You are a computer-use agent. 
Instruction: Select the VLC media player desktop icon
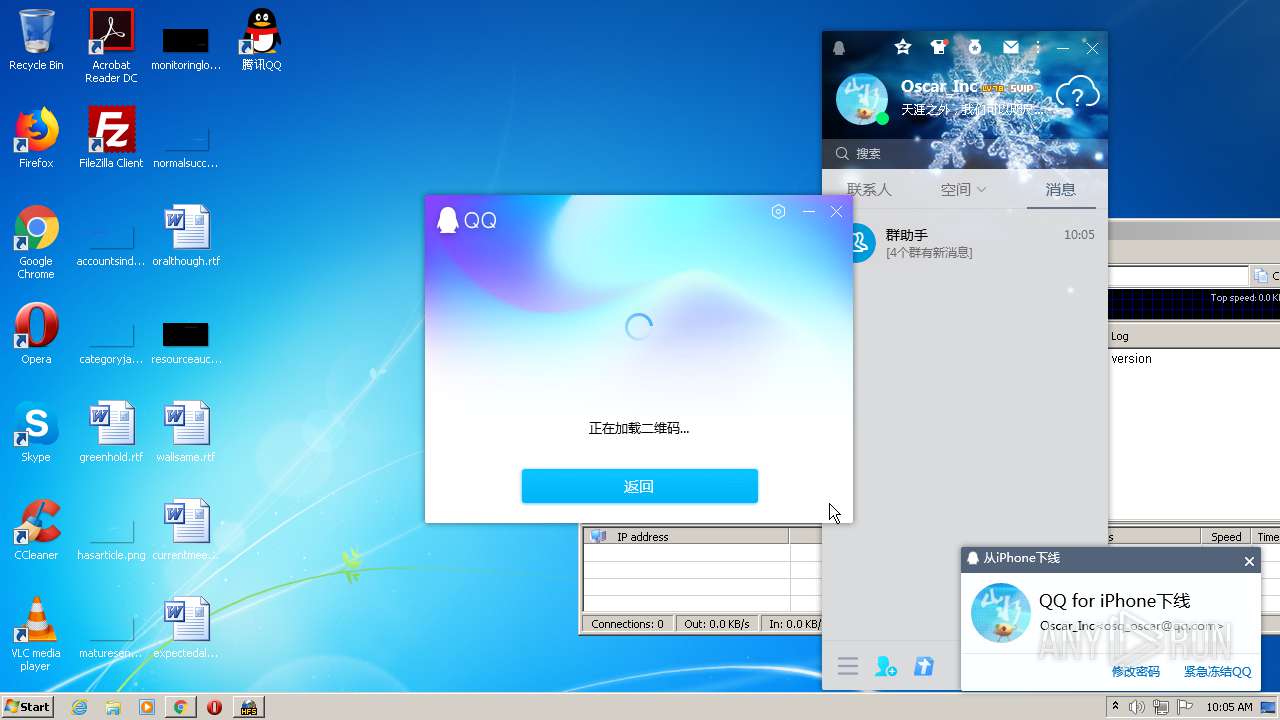click(x=36, y=634)
